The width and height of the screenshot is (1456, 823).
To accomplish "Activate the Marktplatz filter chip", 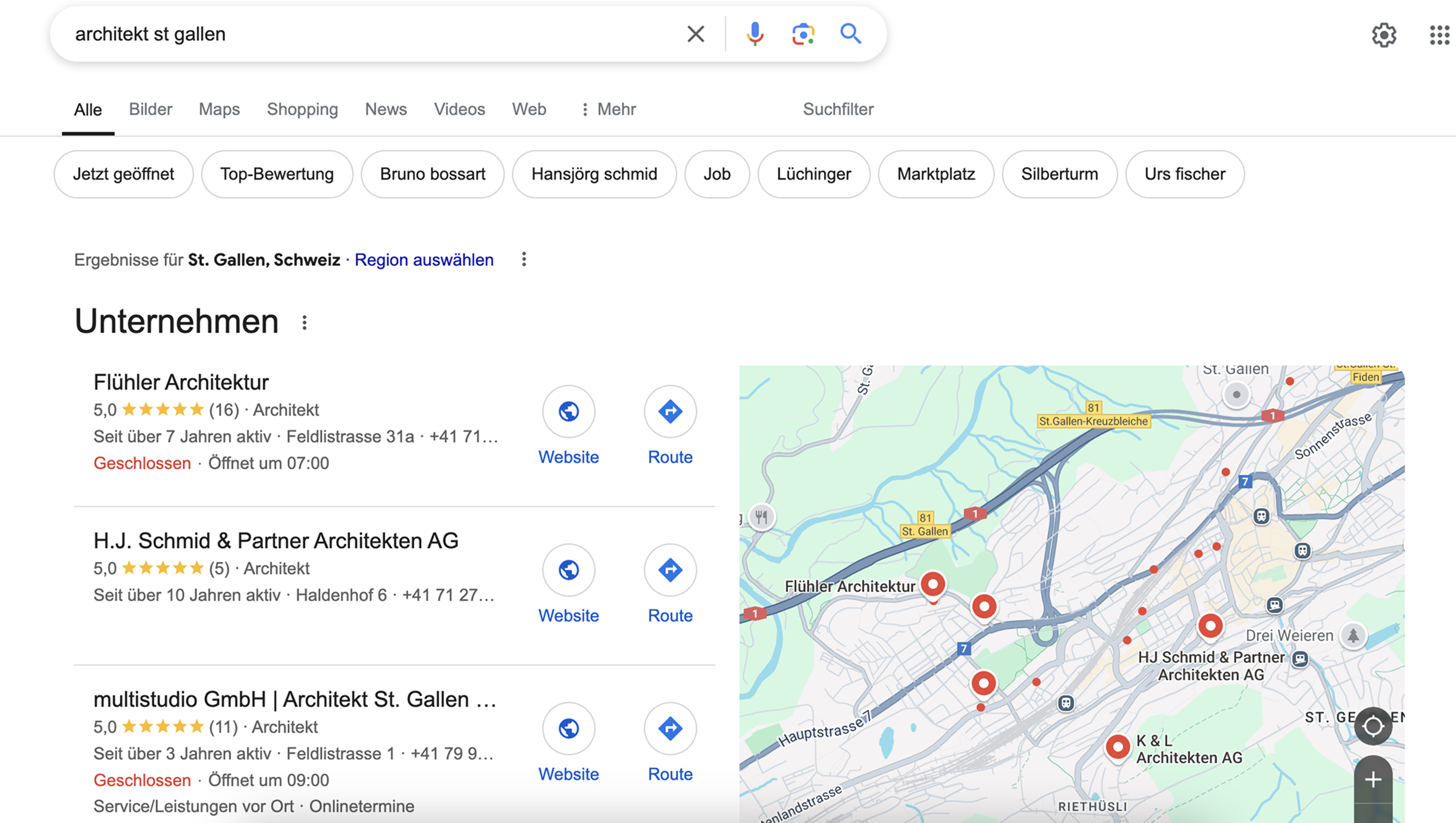I will [935, 174].
